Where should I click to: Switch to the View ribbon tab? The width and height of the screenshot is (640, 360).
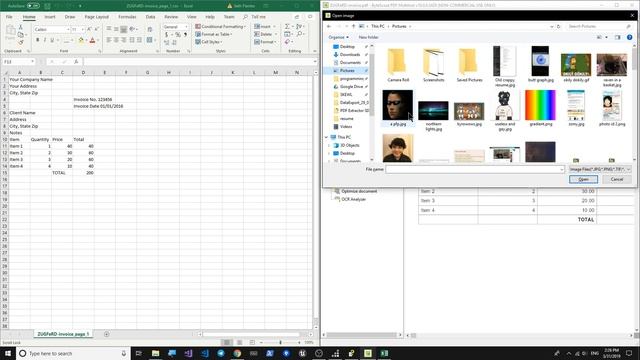click(191, 17)
